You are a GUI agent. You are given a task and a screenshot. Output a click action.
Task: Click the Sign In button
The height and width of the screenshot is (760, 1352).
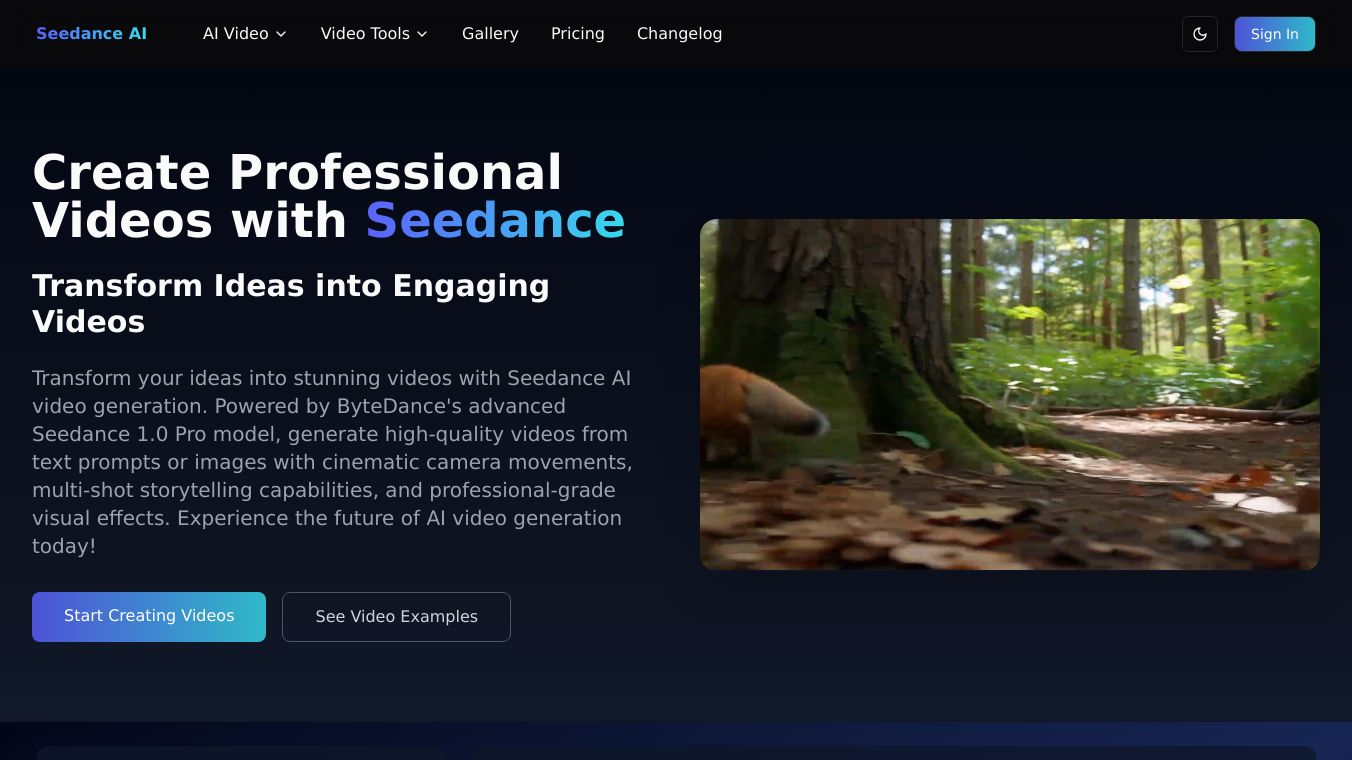(x=1274, y=34)
